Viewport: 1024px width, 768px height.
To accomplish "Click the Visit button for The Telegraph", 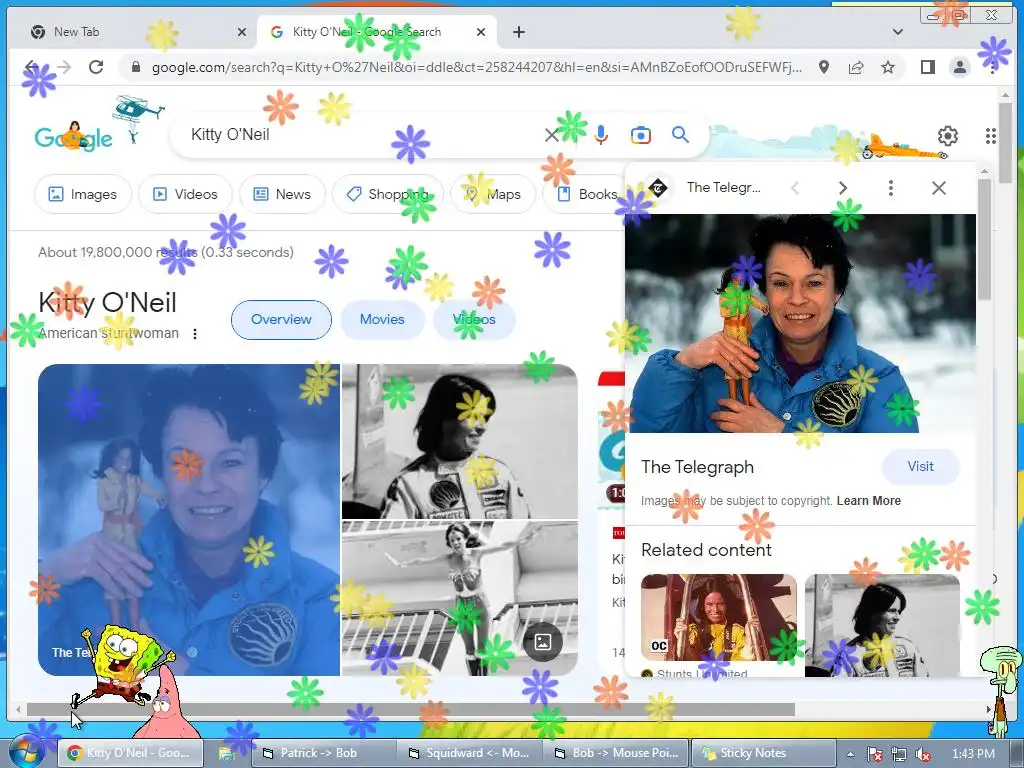I will pos(920,467).
